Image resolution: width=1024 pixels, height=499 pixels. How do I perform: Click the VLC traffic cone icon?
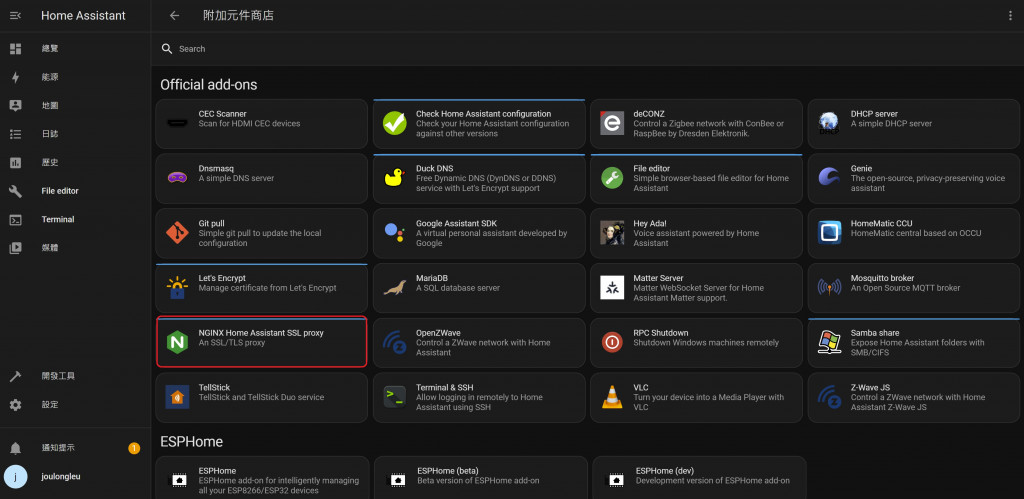pos(612,397)
